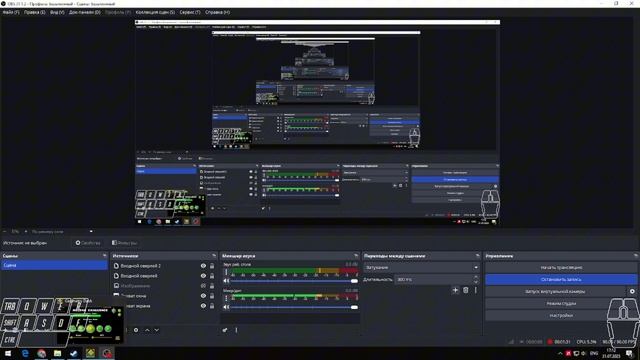Click the Фильтры button in source toolbar
This screenshot has width=640, height=360.
point(124,243)
